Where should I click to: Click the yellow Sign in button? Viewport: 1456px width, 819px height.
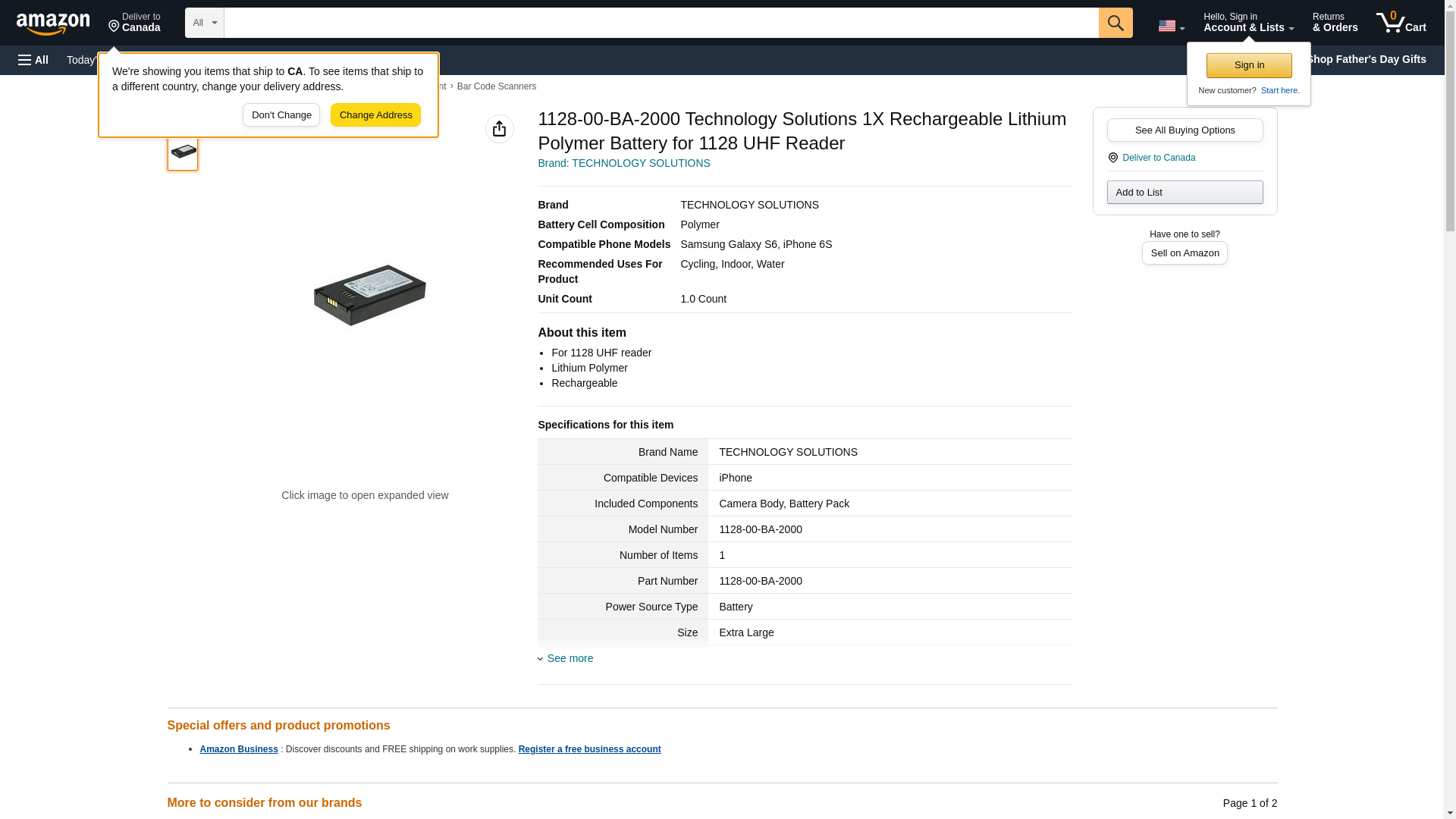pyautogui.click(x=1249, y=65)
